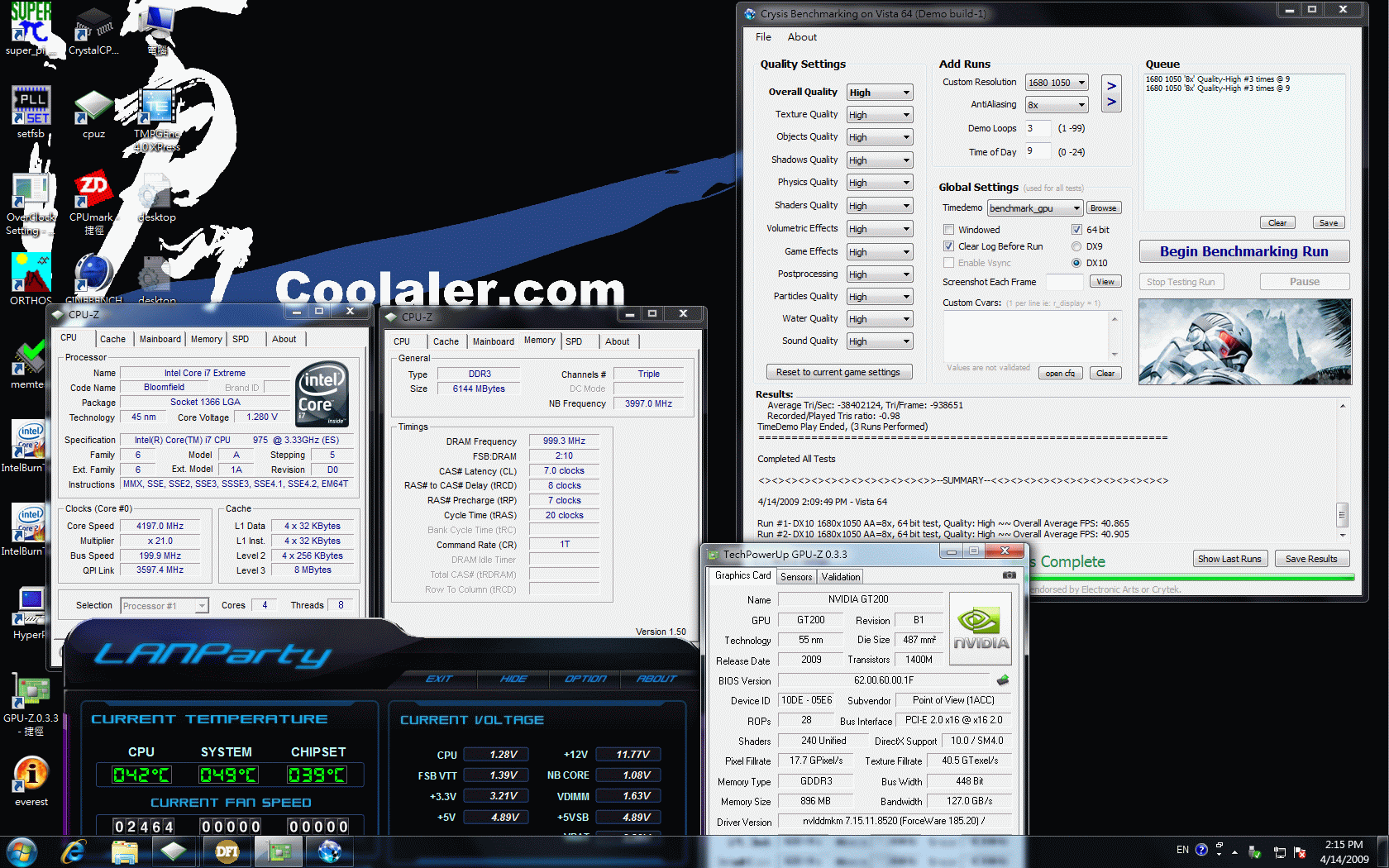Screen dimensions: 1389x868
Task: Expand the Physics Quality dropdown
Action: (880, 183)
